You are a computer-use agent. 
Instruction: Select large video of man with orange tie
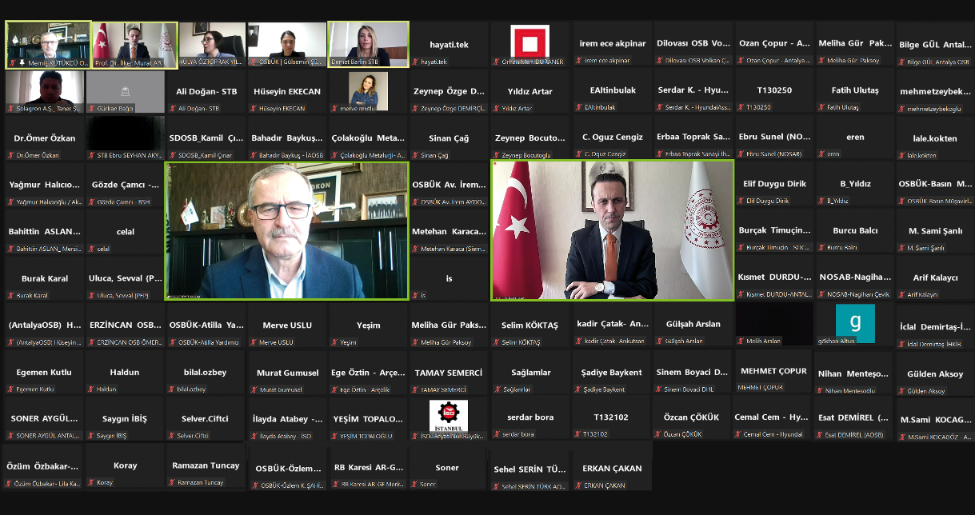click(x=612, y=230)
